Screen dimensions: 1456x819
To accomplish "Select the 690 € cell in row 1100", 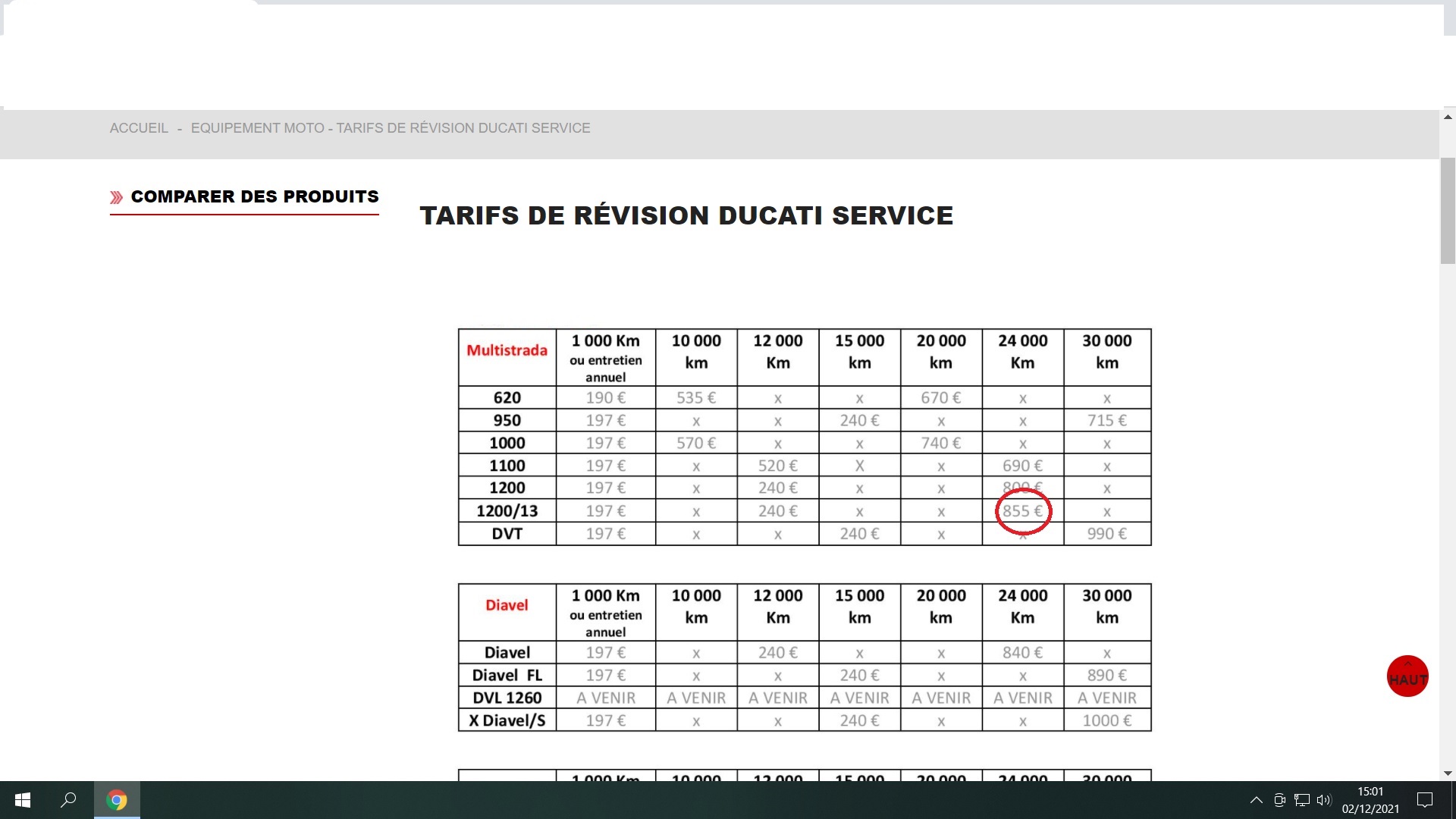I will pyautogui.click(x=1023, y=466).
